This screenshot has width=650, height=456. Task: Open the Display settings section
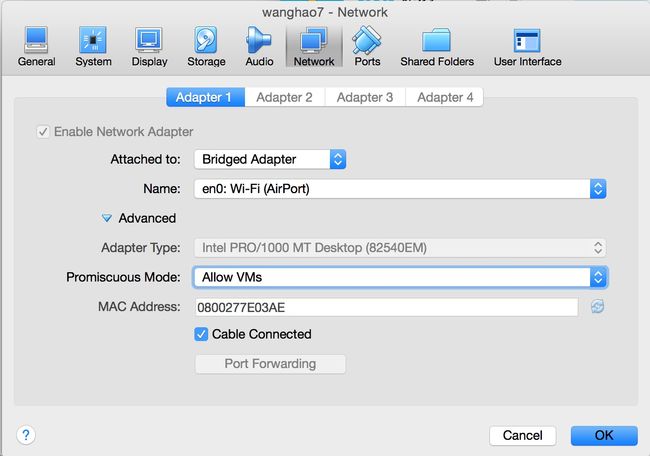pyautogui.click(x=149, y=46)
